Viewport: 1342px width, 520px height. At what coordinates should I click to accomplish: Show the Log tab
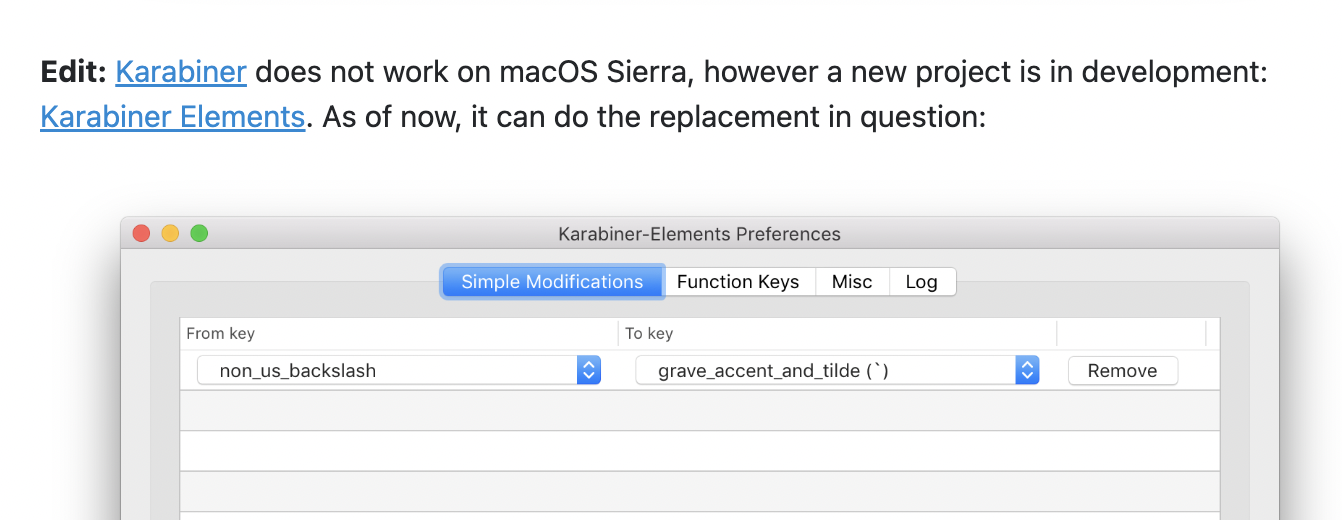(921, 282)
